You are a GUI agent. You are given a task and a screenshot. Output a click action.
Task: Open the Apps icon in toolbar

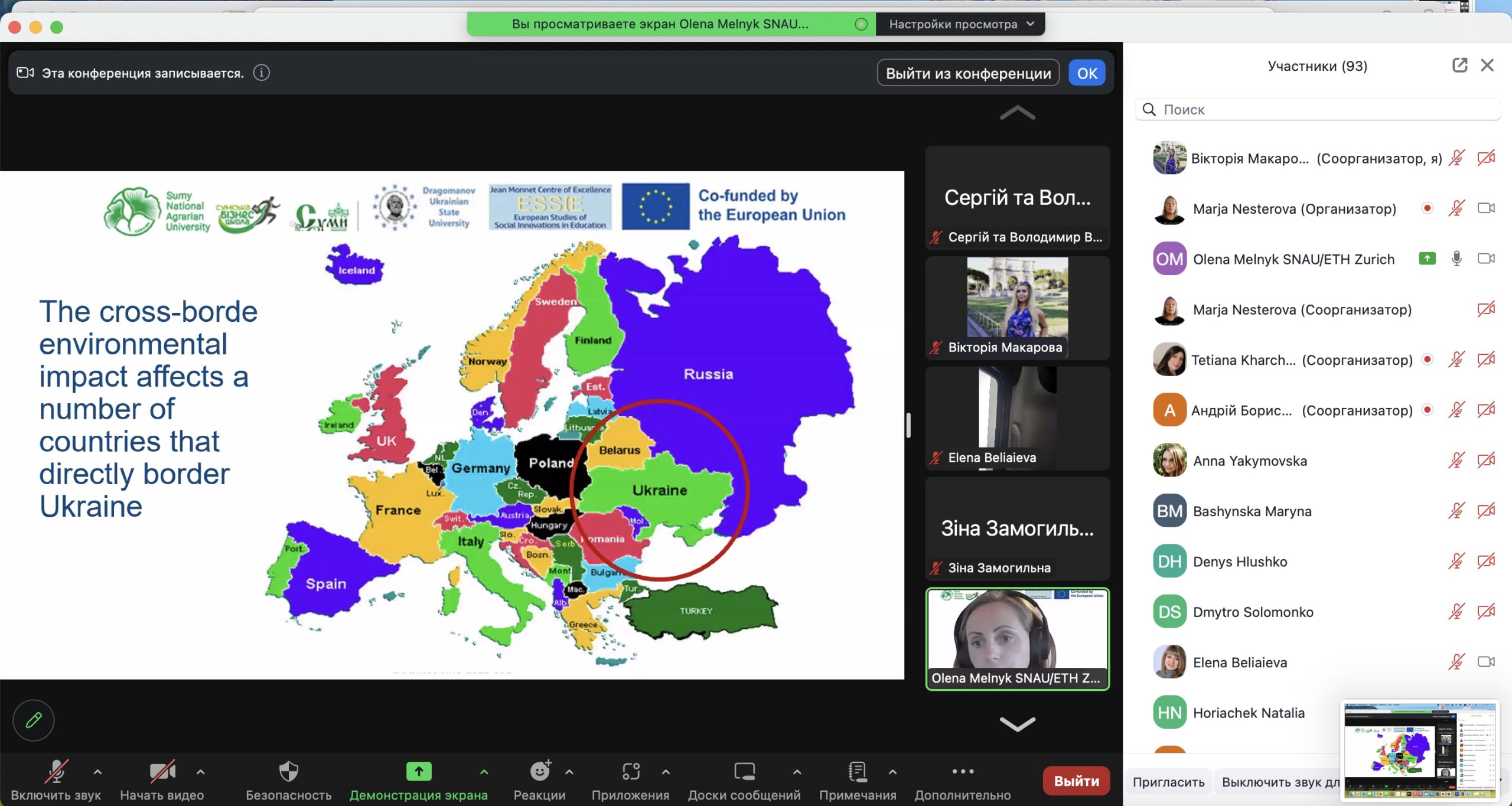point(630,771)
